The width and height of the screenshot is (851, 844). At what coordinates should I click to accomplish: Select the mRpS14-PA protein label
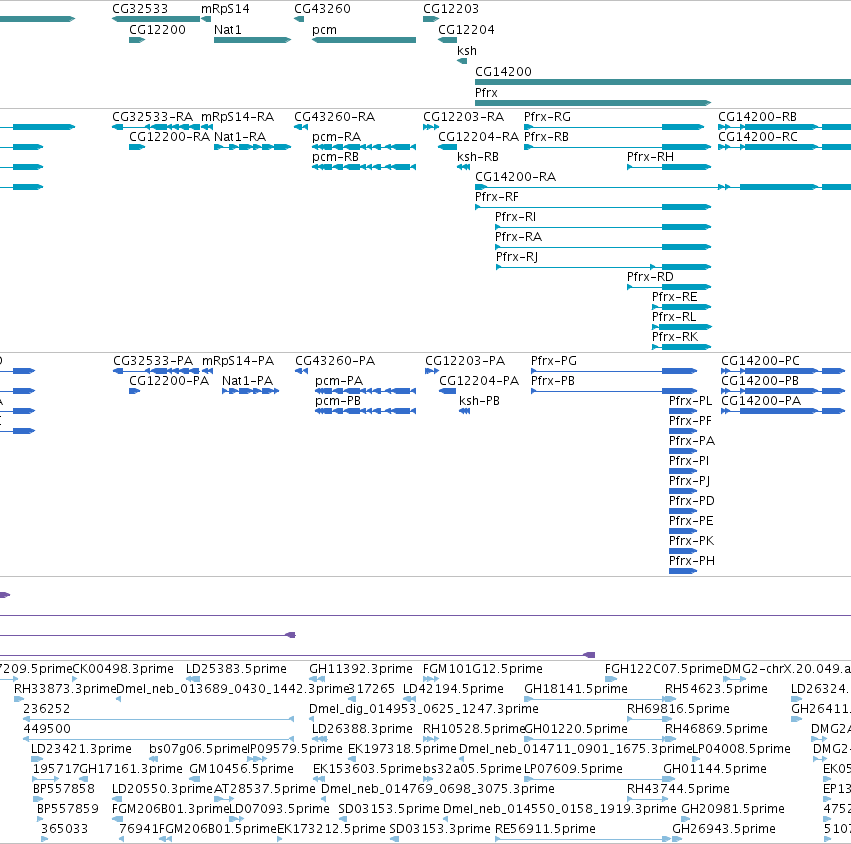click(x=238, y=361)
